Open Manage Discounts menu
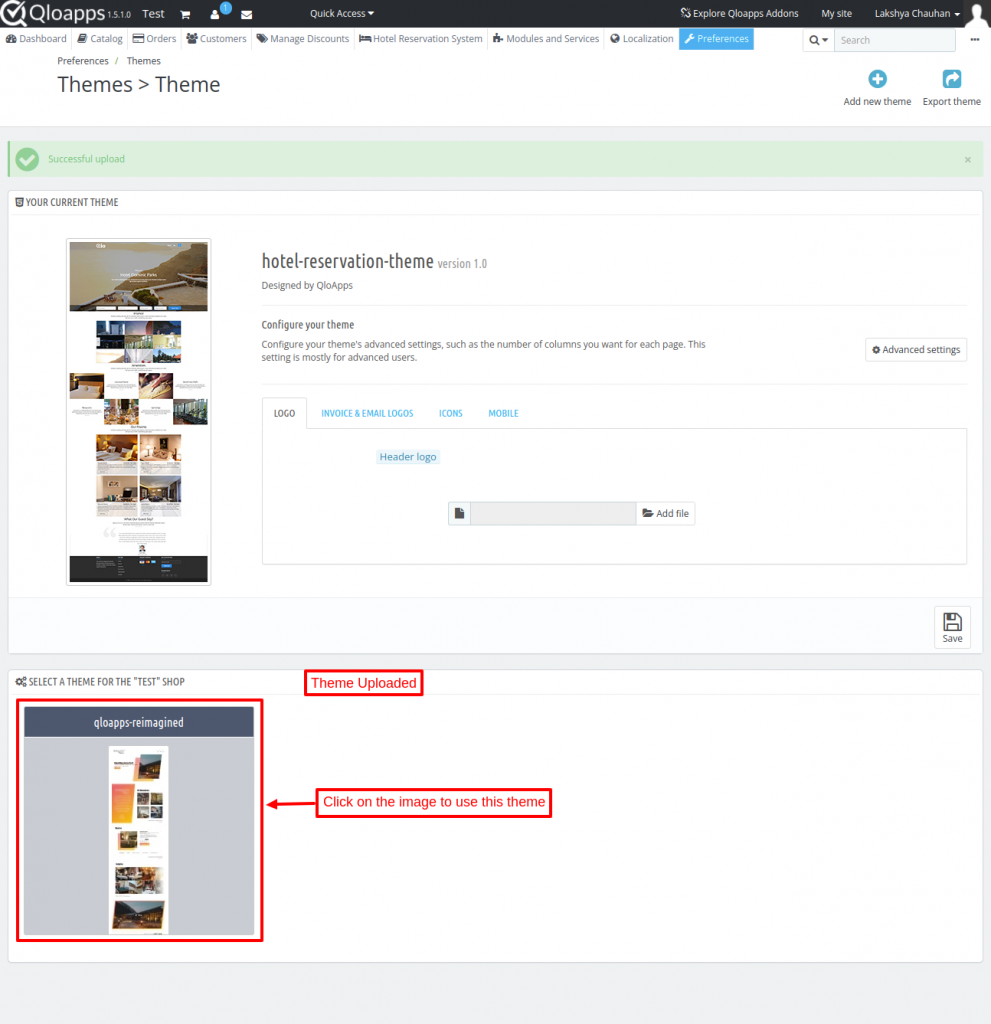 [x=302, y=39]
